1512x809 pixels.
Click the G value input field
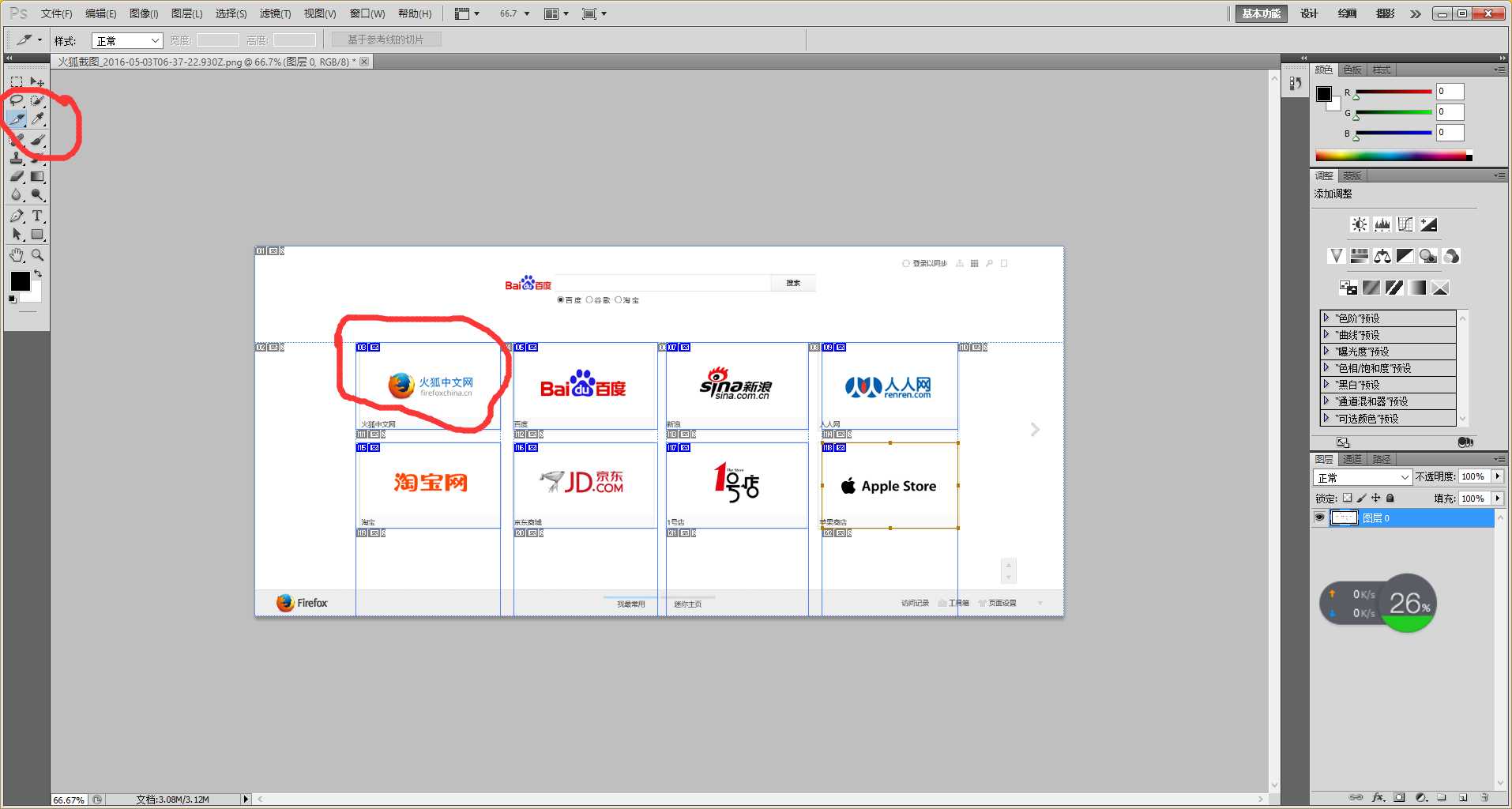(x=1450, y=112)
